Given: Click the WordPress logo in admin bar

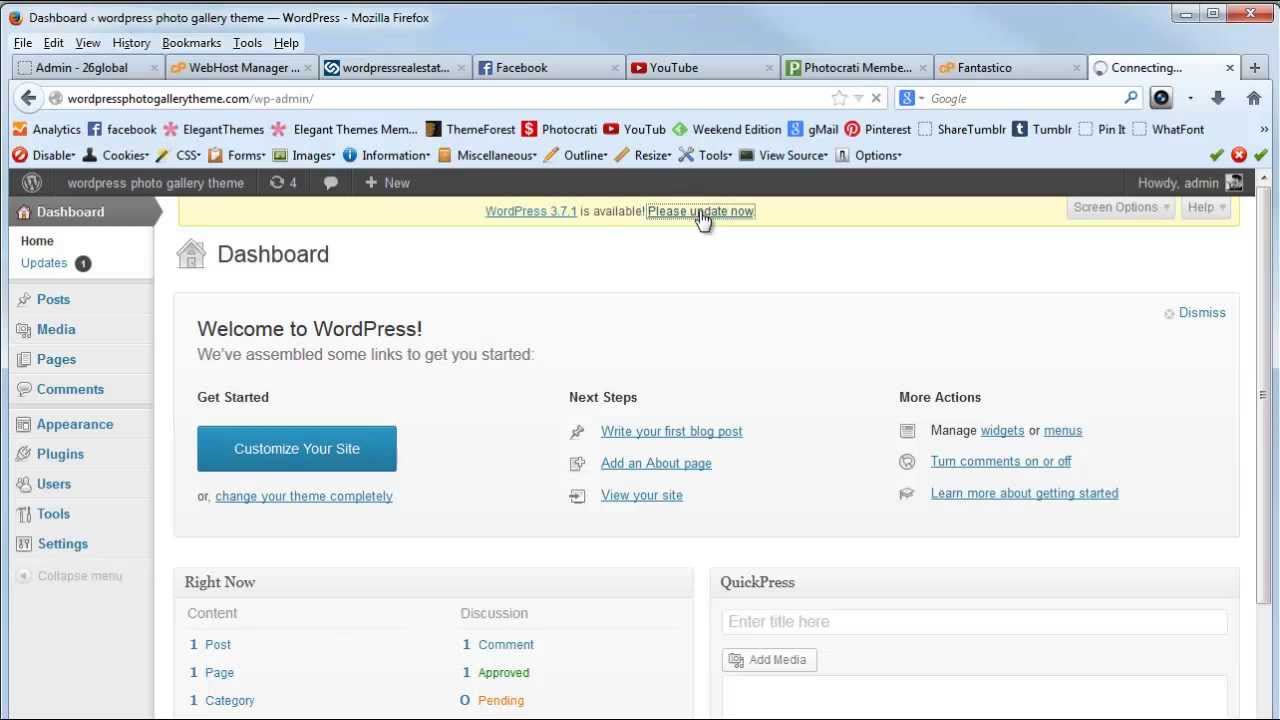Looking at the screenshot, I should (32, 183).
